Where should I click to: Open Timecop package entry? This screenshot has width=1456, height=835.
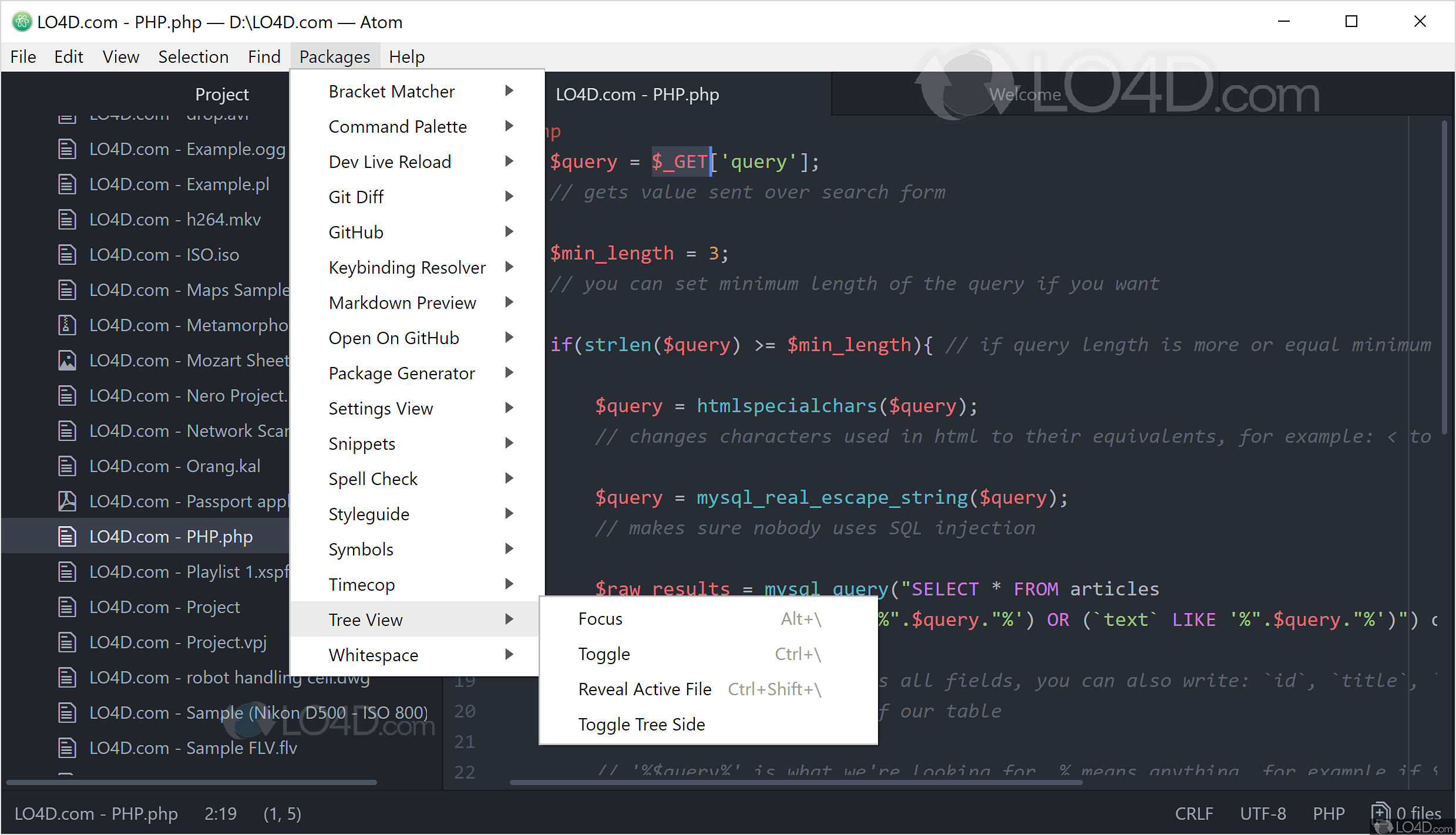[417, 584]
